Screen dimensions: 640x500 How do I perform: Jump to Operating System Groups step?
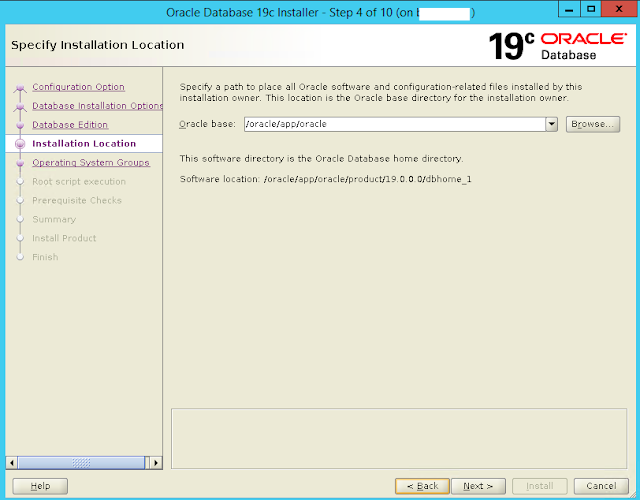coord(91,162)
